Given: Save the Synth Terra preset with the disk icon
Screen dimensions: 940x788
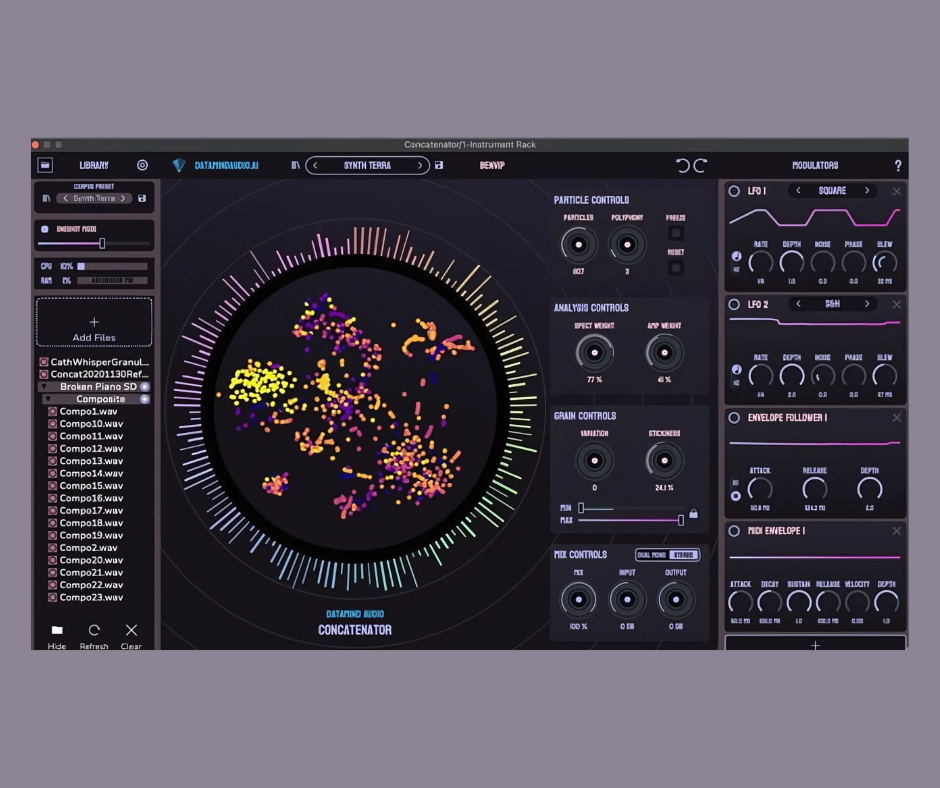Looking at the screenshot, I should click(x=439, y=165).
